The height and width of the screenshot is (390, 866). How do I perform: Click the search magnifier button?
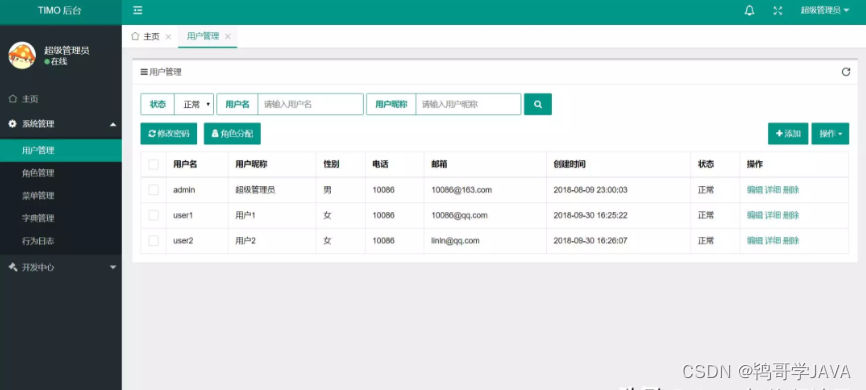(538, 104)
